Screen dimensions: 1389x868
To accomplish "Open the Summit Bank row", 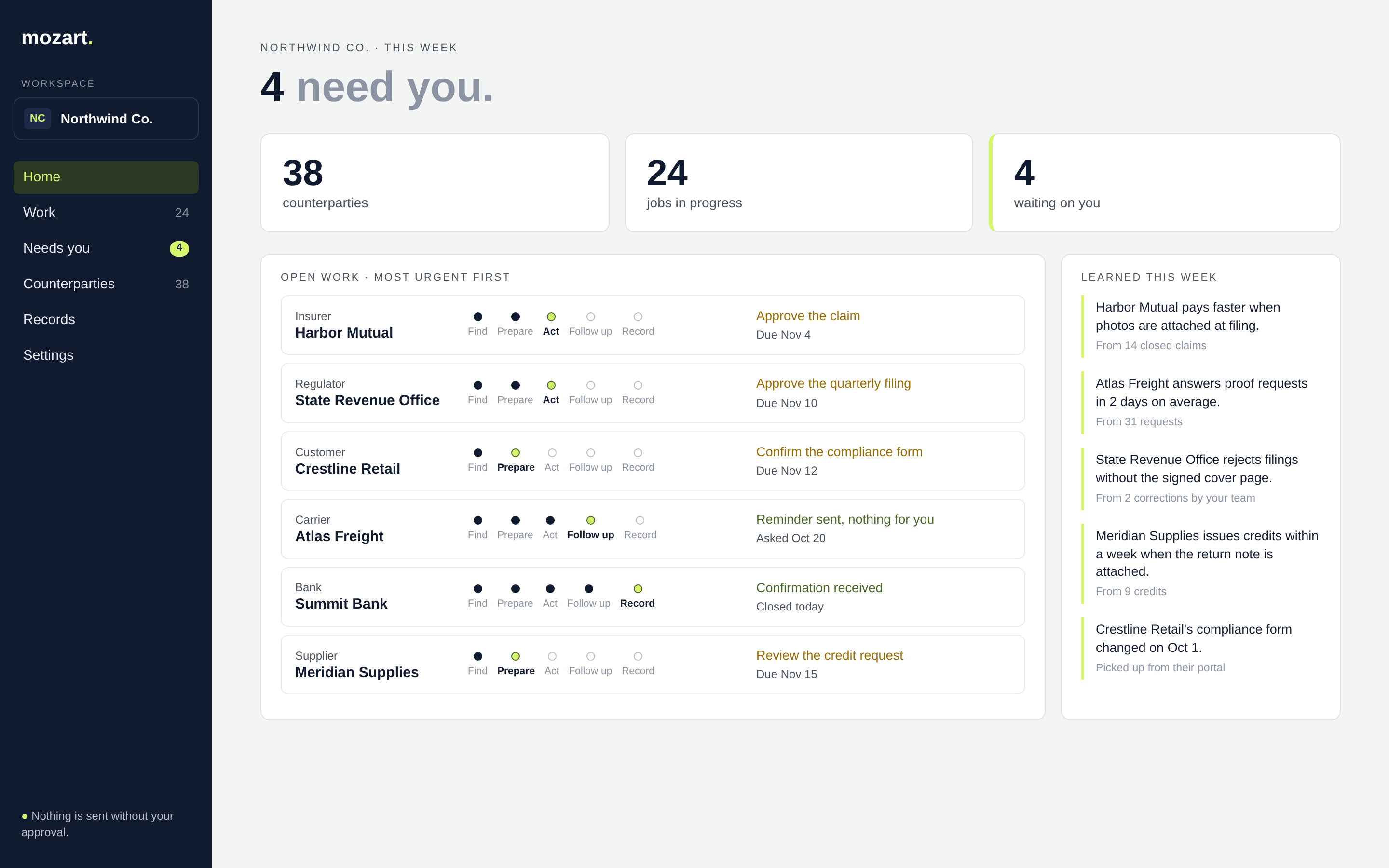I will (653, 597).
